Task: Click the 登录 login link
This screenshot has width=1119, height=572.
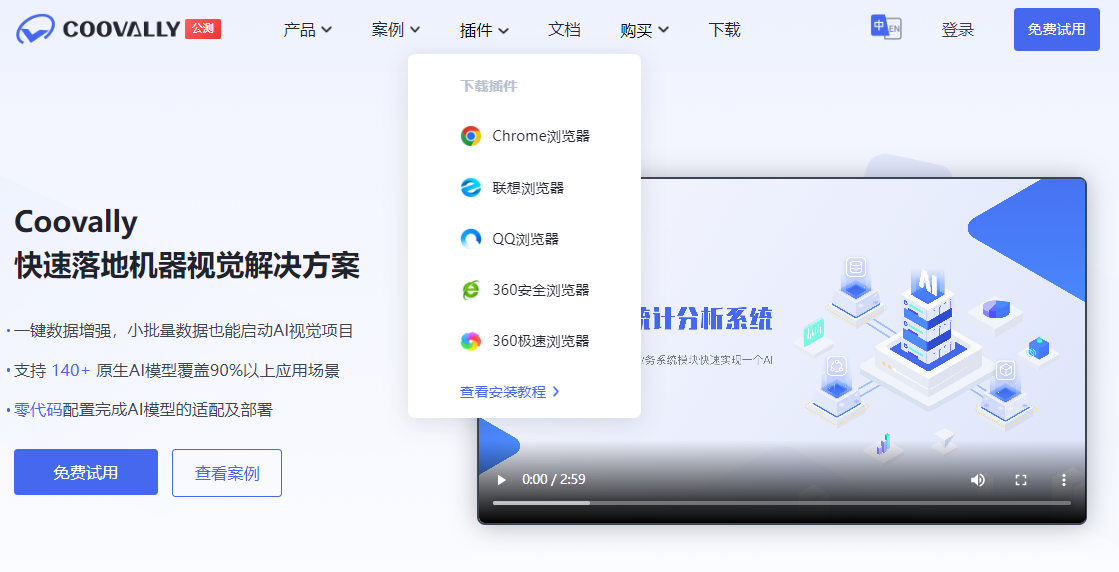Action: point(958,30)
